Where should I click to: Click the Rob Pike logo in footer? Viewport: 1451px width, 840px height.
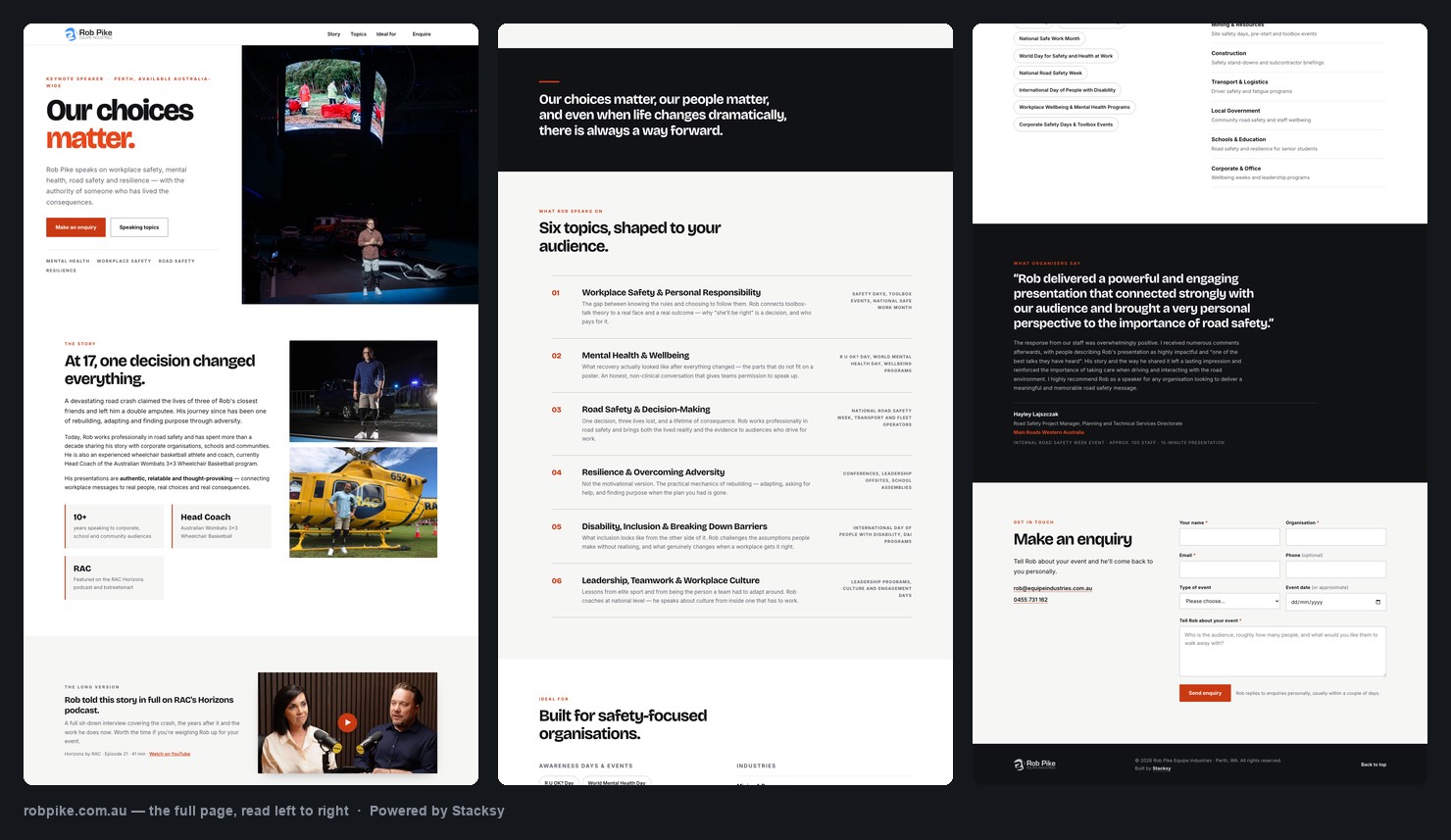(x=1034, y=764)
